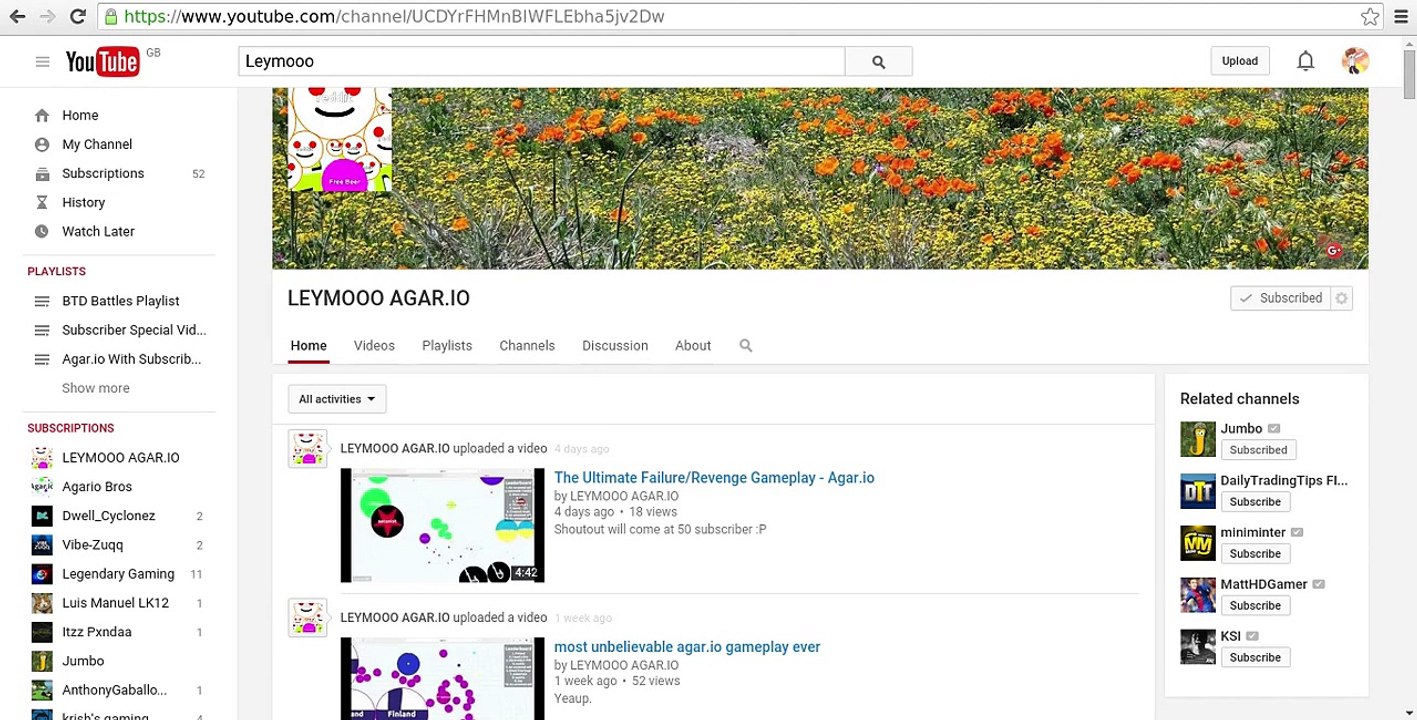Open the account avatar menu
This screenshot has width=1417, height=720.
coord(1355,61)
